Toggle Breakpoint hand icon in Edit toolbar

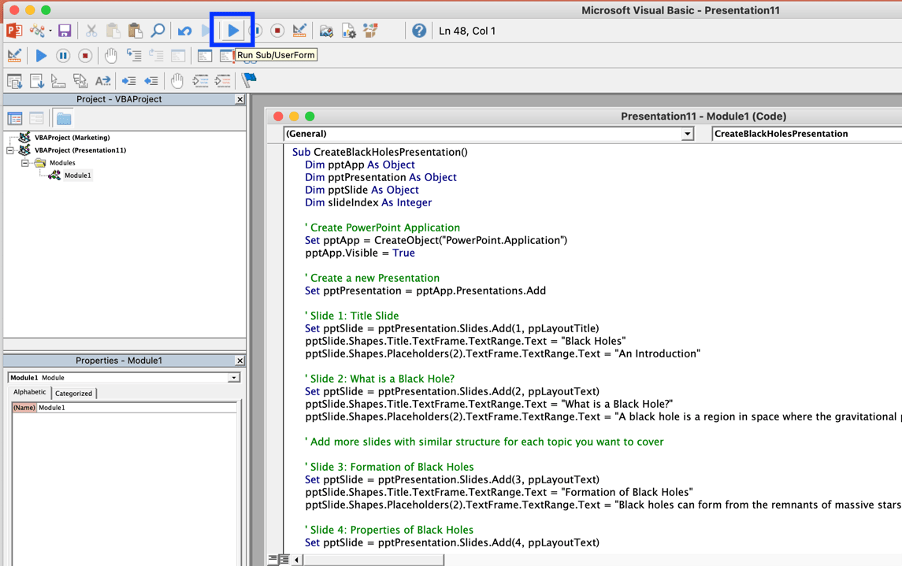pyautogui.click(x=177, y=81)
